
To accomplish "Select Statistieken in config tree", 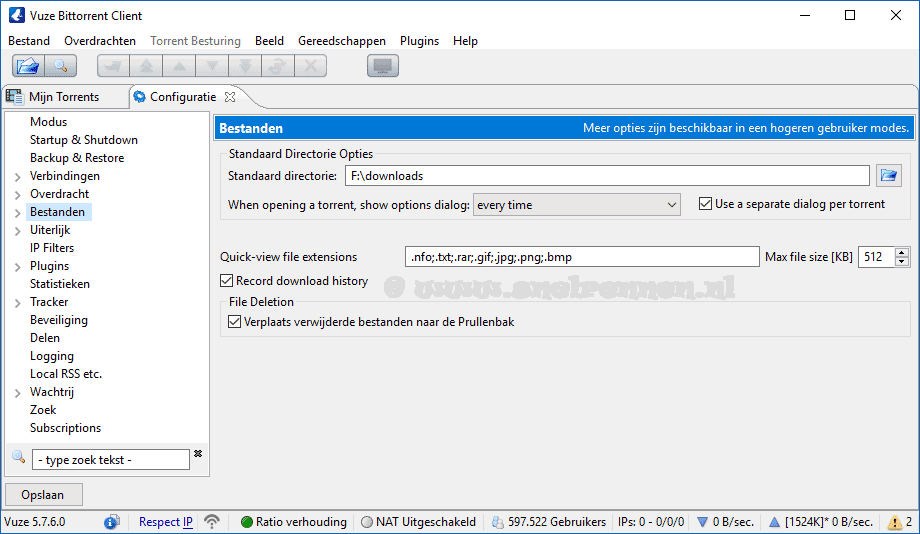I will [x=60, y=284].
